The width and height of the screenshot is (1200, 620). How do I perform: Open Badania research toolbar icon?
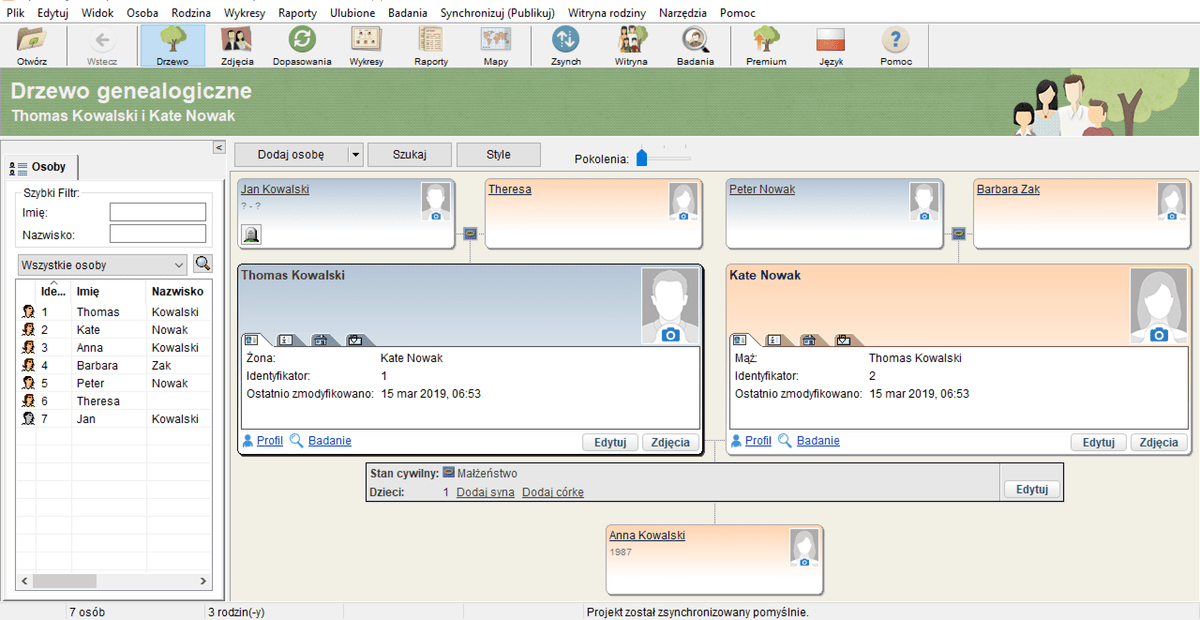click(694, 45)
